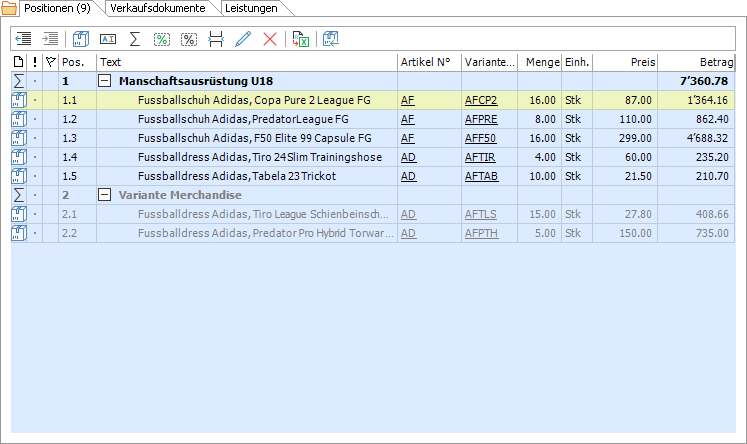Insert a subtotal sigma icon
The width and height of the screenshot is (747, 444).
135,39
